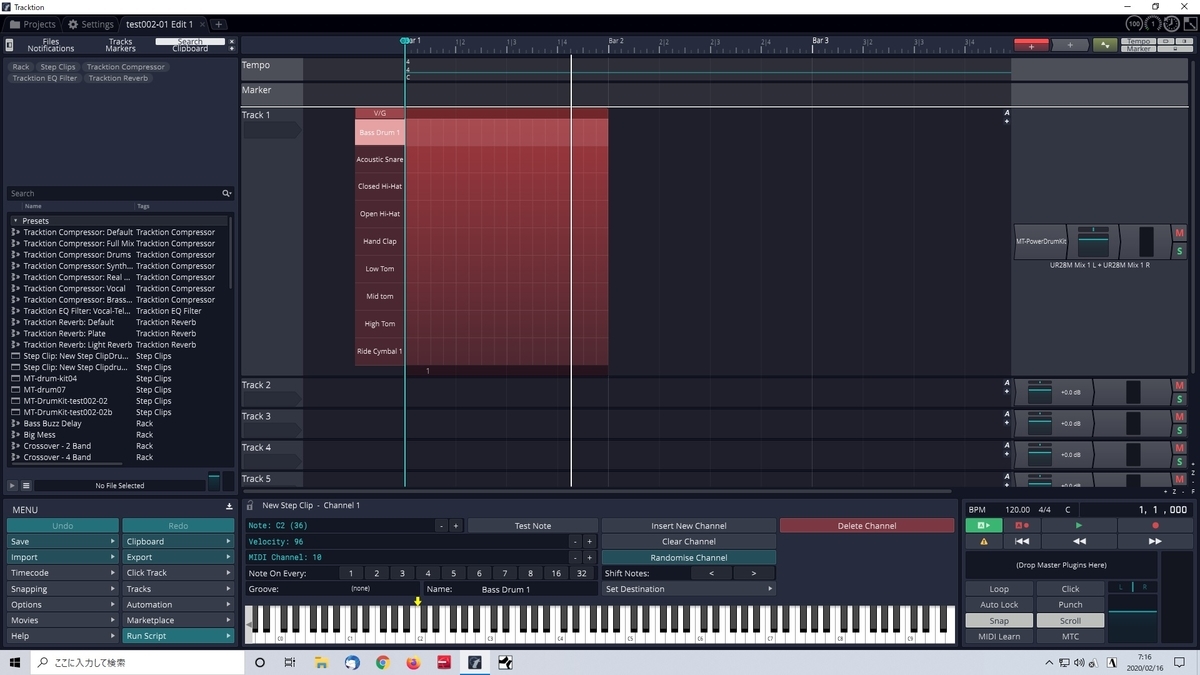The image size is (1200, 675).
Task: Click the preset Search input field
Action: coord(115,193)
